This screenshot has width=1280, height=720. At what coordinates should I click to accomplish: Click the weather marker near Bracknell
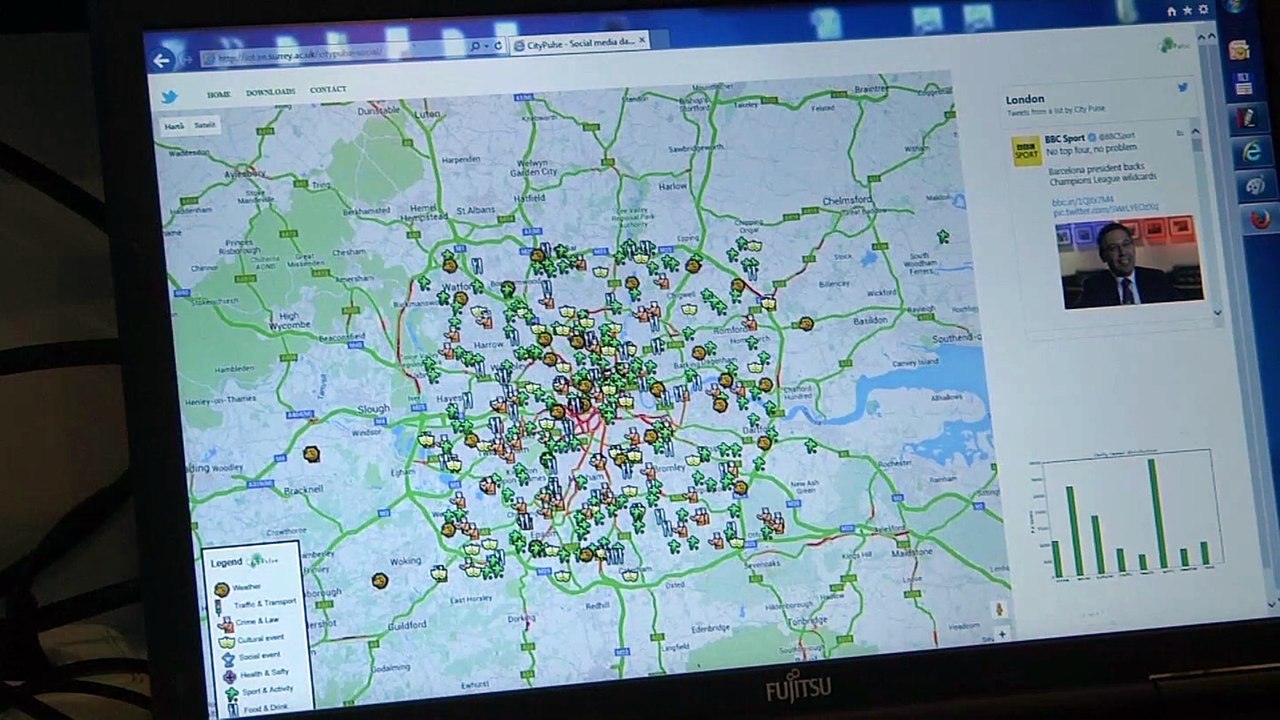(x=311, y=455)
